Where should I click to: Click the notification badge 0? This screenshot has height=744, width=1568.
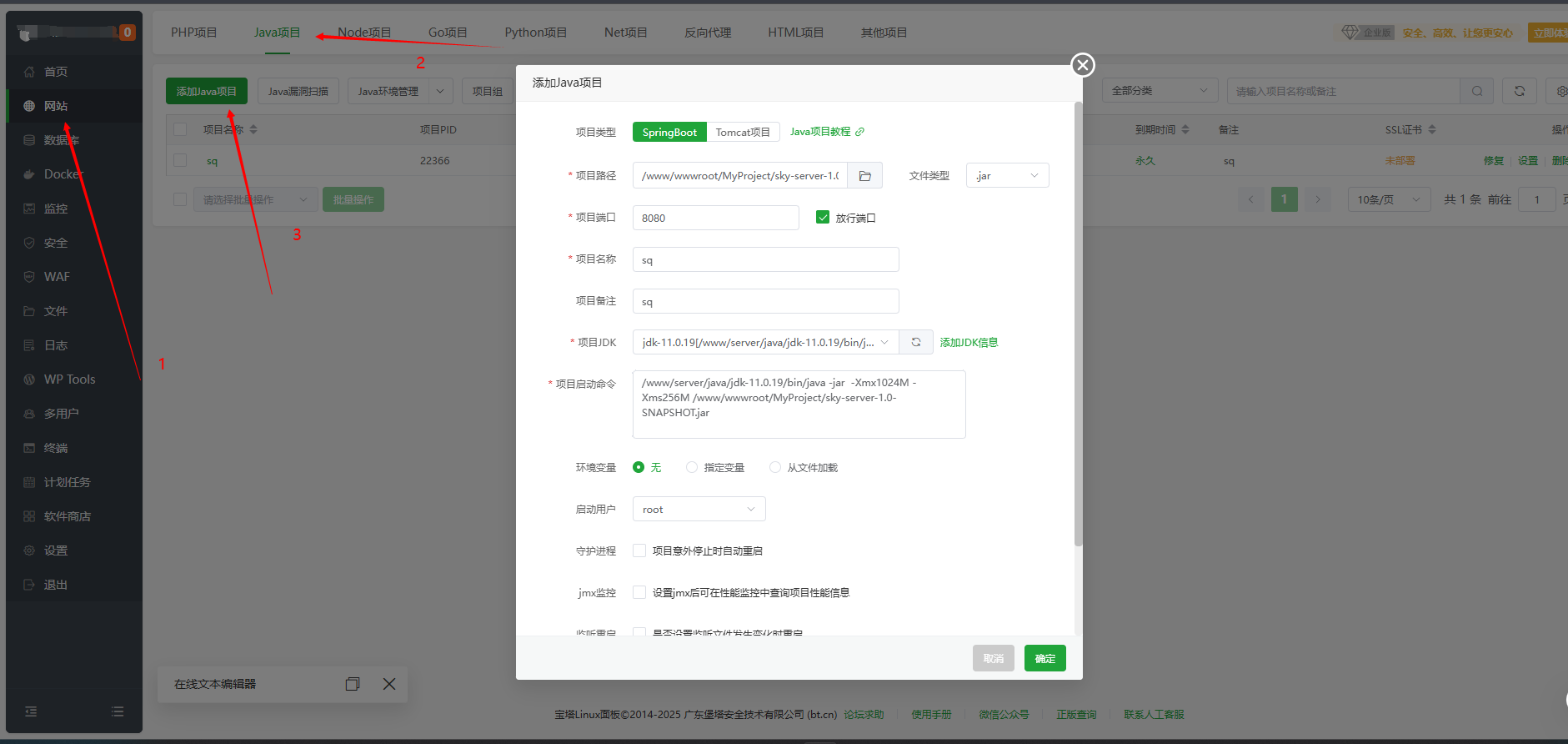pos(128,33)
